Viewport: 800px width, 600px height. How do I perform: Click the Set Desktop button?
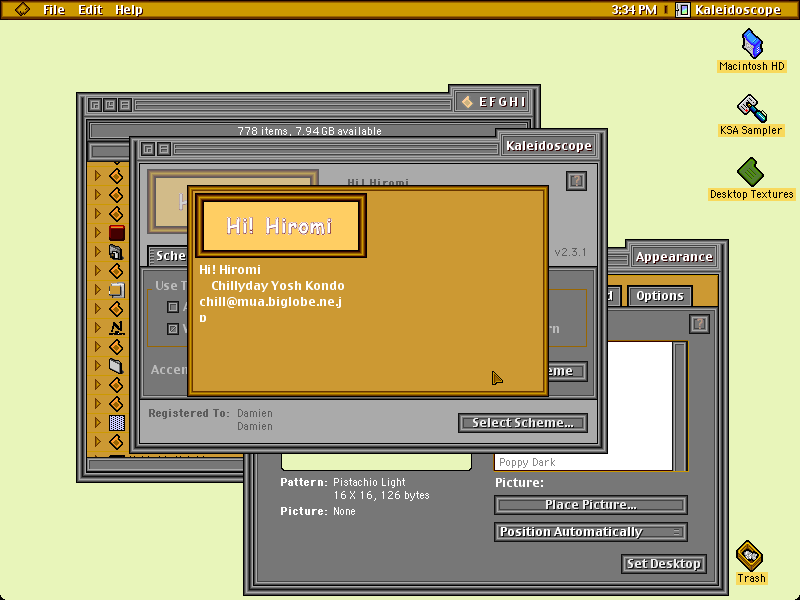pos(664,564)
